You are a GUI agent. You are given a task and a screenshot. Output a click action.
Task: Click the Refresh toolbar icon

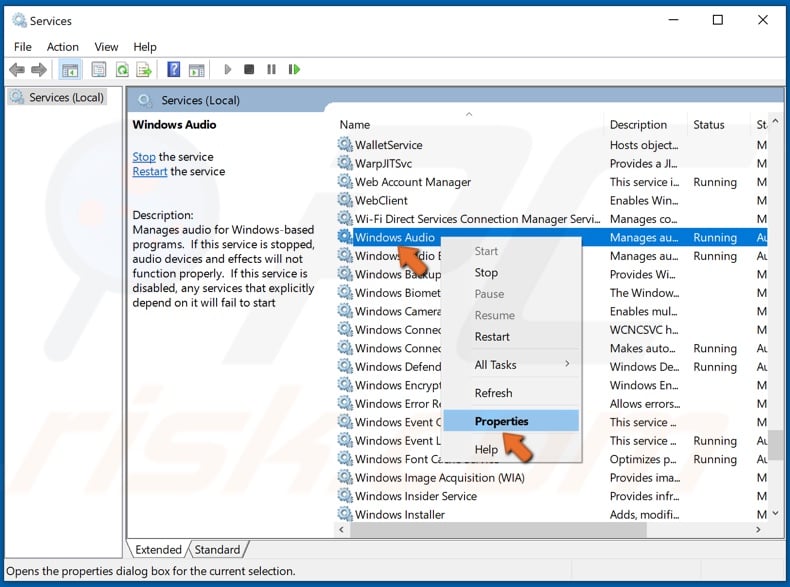click(x=122, y=70)
